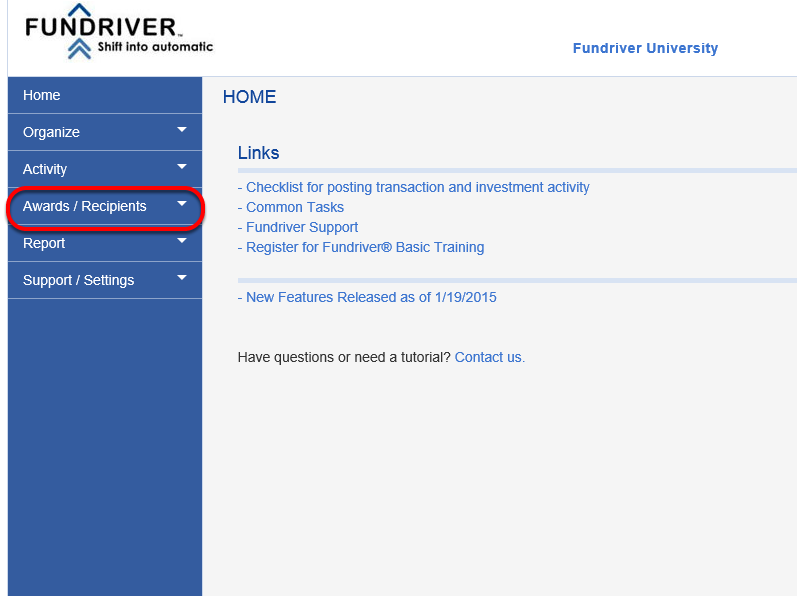
Task: Expand the Organize dropdown arrow
Action: 181,130
